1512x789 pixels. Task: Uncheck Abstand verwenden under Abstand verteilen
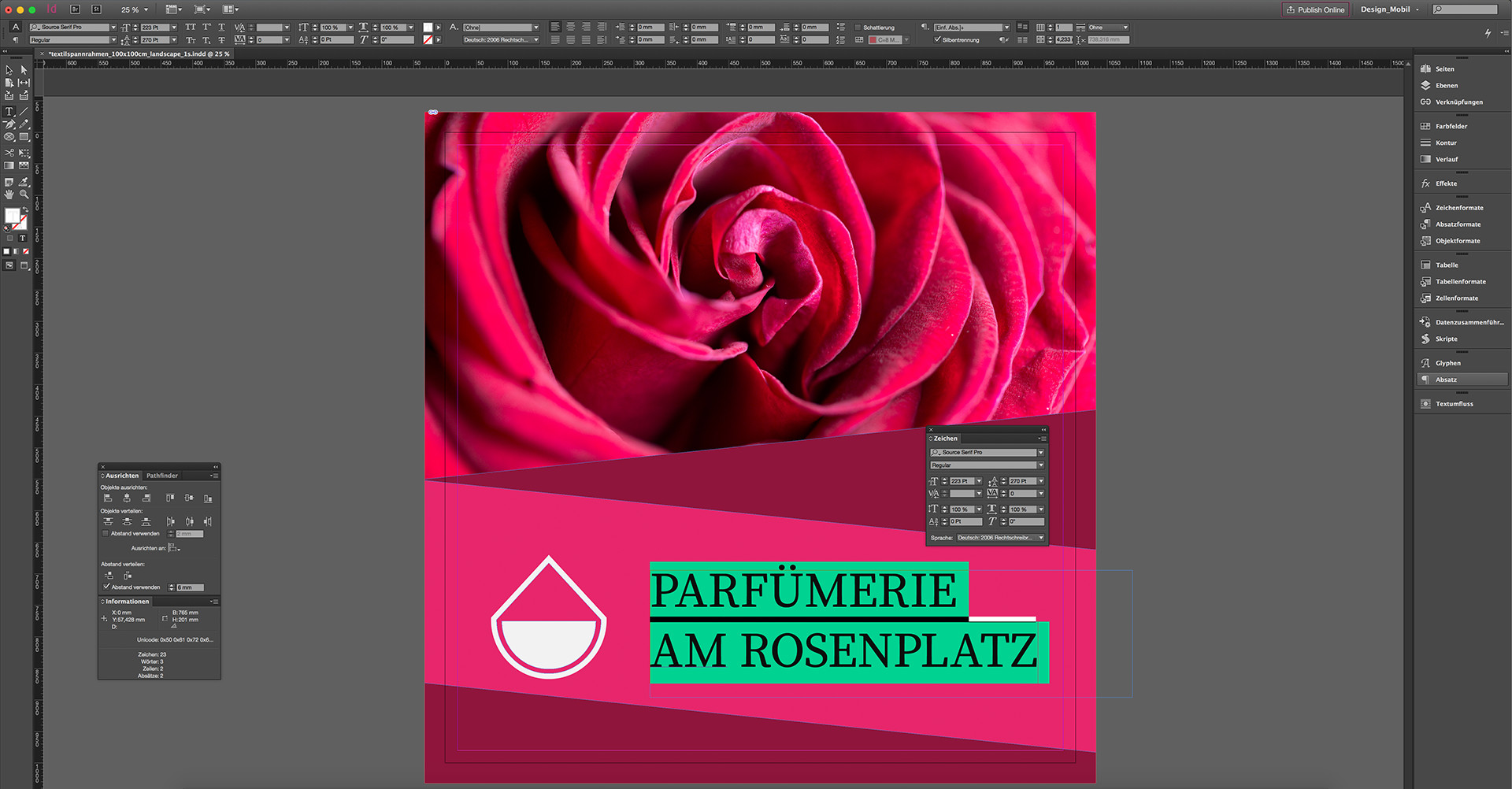click(105, 587)
